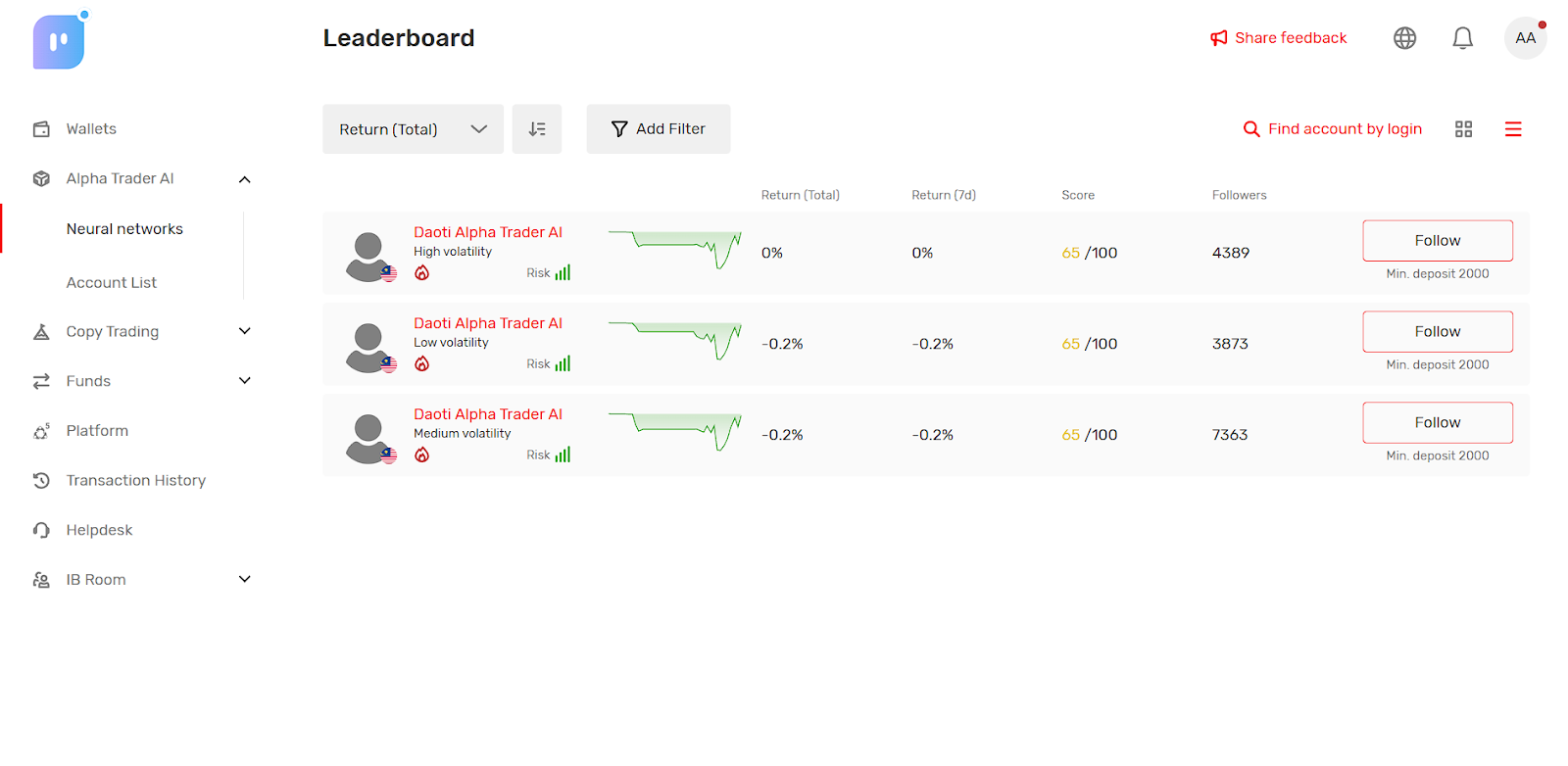Follow the High volatility trader
The image size is (1568, 766).
click(x=1437, y=241)
